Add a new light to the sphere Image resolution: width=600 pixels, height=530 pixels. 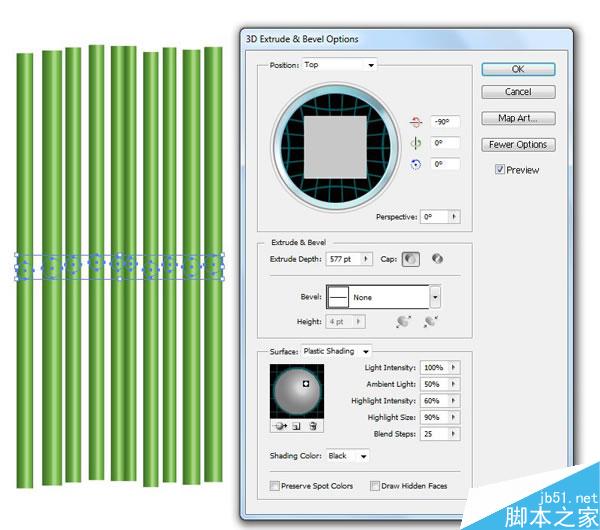(x=297, y=426)
